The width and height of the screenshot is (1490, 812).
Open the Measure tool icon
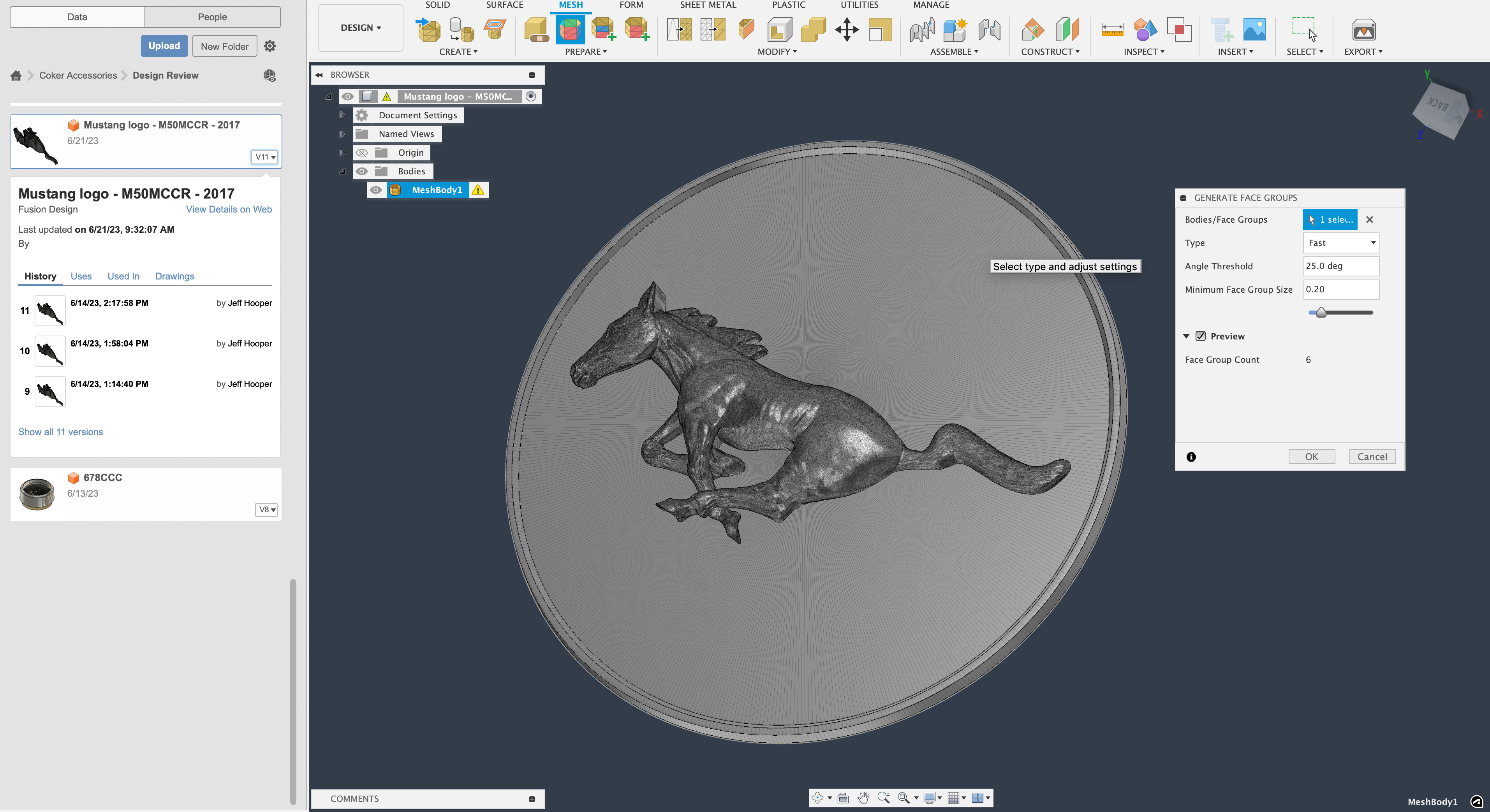tap(1112, 30)
